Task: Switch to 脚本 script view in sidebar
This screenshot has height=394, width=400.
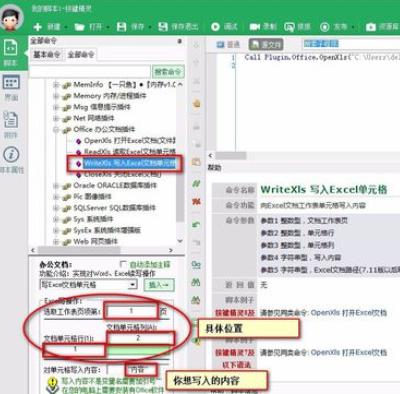Action: [x=11, y=53]
